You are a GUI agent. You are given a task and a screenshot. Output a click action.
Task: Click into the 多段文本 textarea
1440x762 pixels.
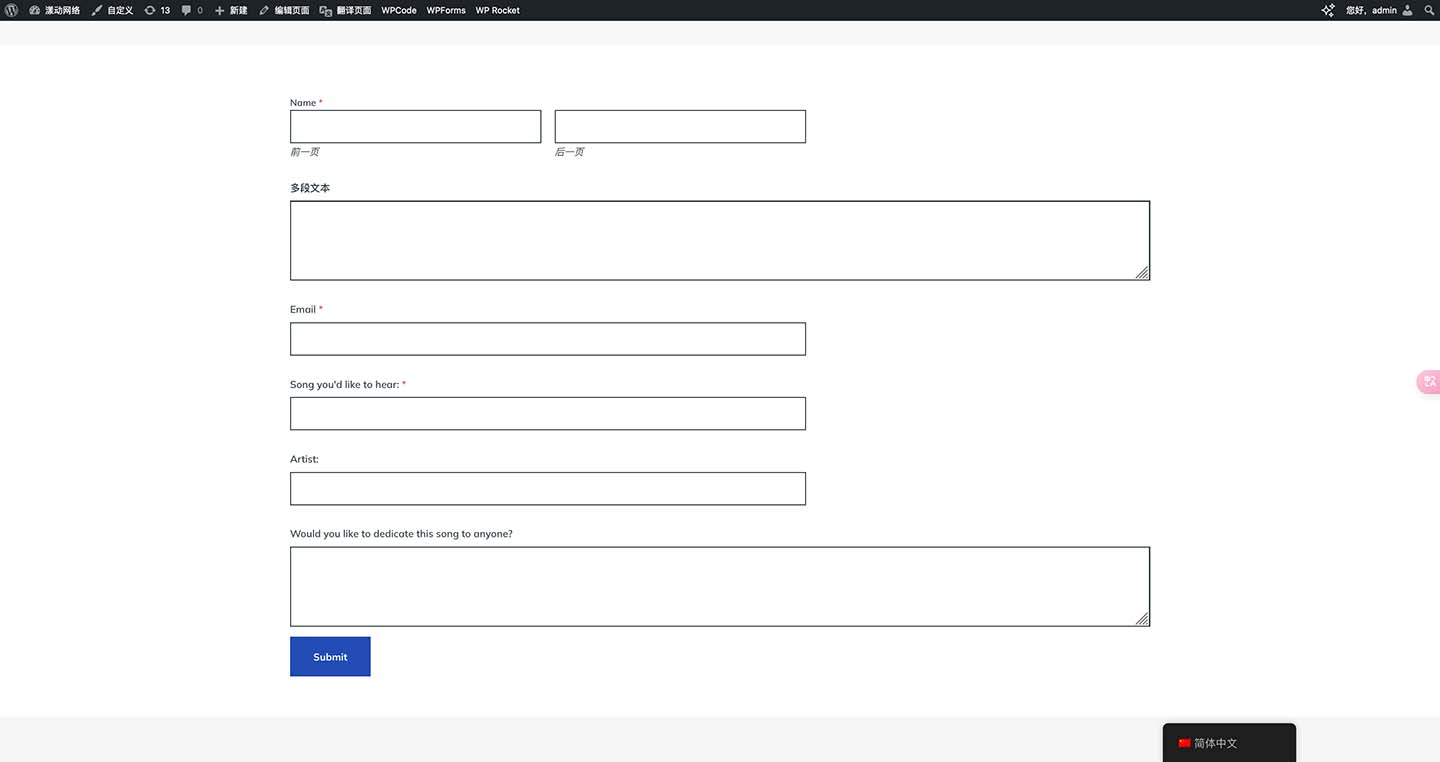pyautogui.click(x=720, y=240)
